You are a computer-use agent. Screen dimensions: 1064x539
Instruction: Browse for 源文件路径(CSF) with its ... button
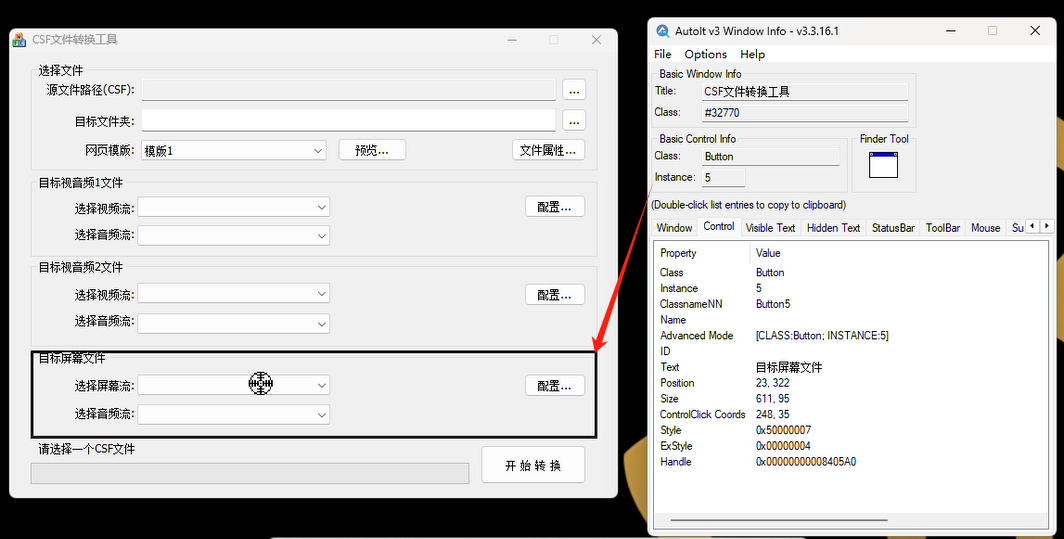click(574, 90)
